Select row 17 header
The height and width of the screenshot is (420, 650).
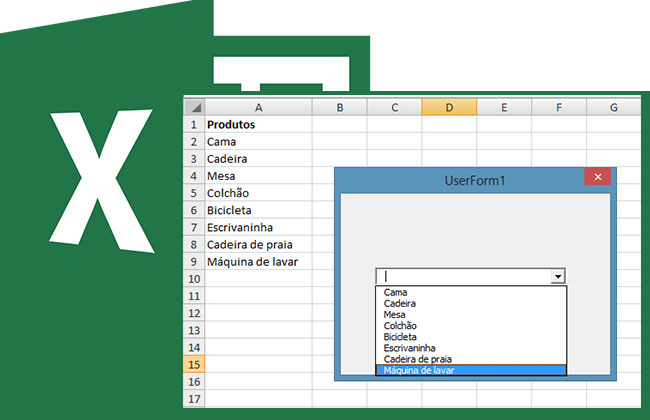click(x=194, y=399)
